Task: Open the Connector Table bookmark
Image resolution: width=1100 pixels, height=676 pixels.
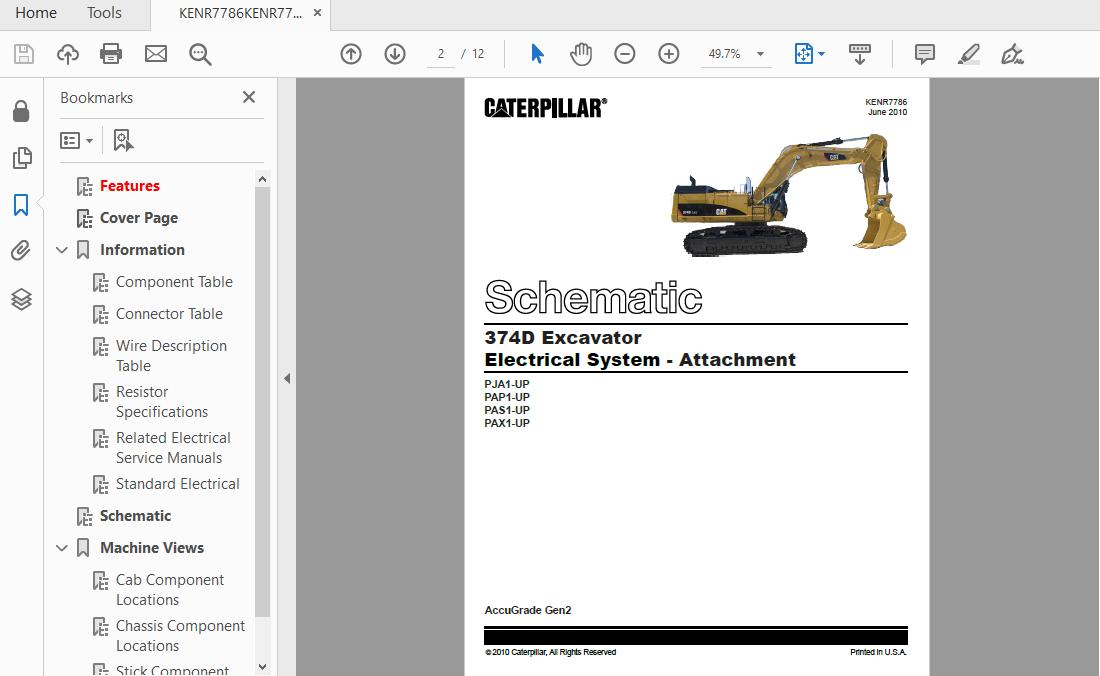Action: click(169, 314)
